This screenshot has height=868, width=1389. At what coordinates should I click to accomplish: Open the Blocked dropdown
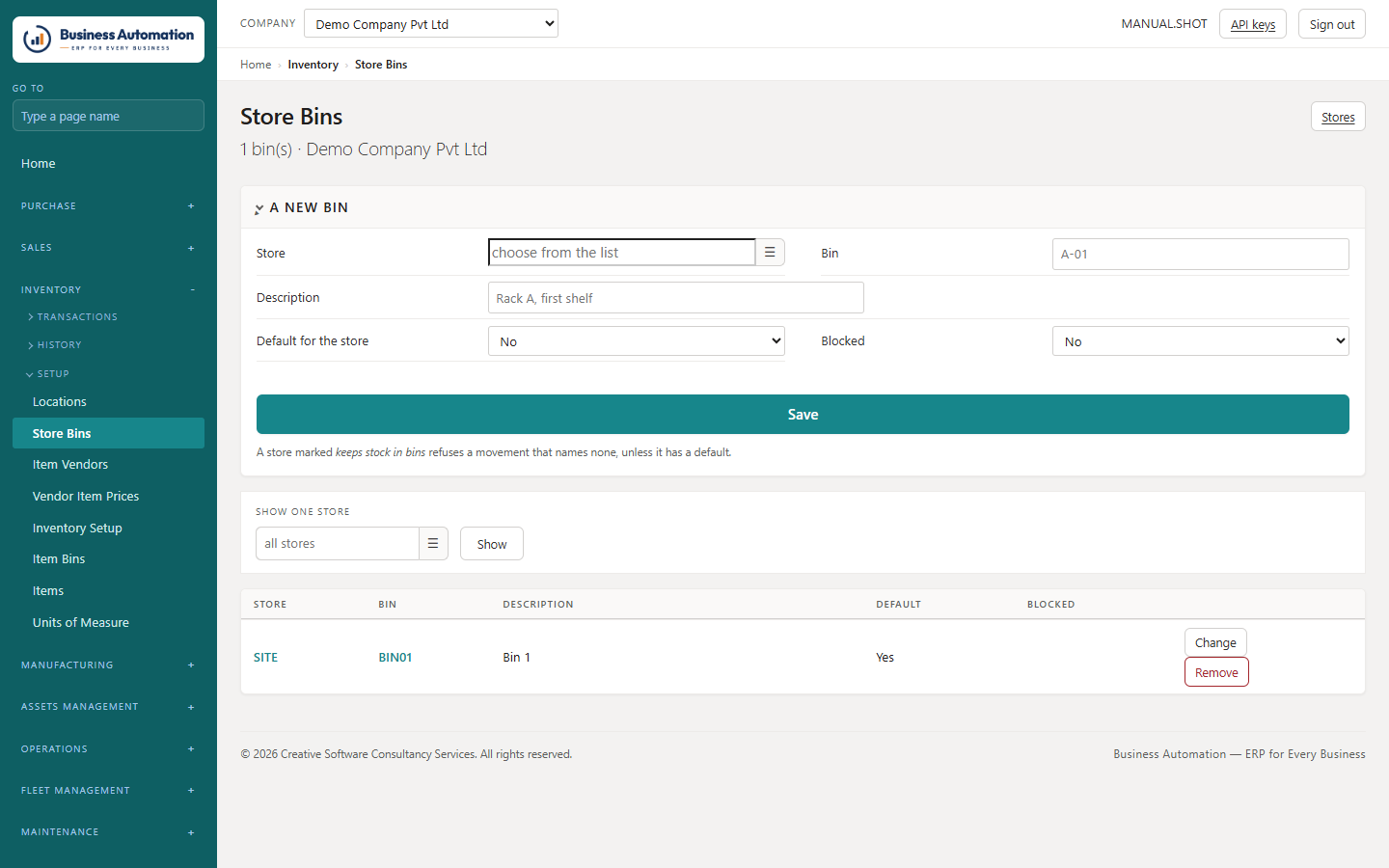coord(1201,341)
